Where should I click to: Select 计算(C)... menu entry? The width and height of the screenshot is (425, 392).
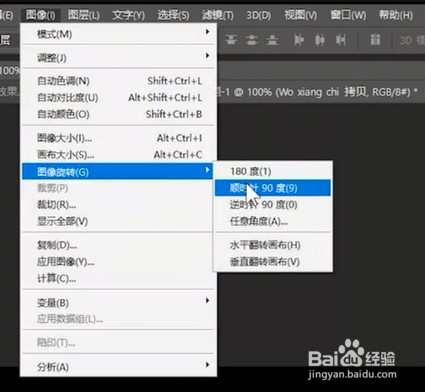click(119, 278)
